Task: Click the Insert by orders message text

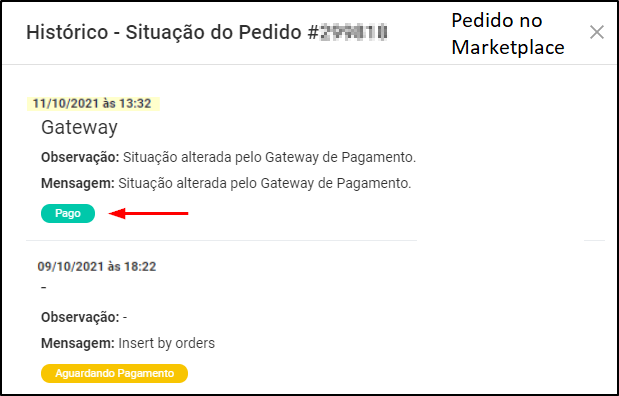Action: tap(167, 343)
